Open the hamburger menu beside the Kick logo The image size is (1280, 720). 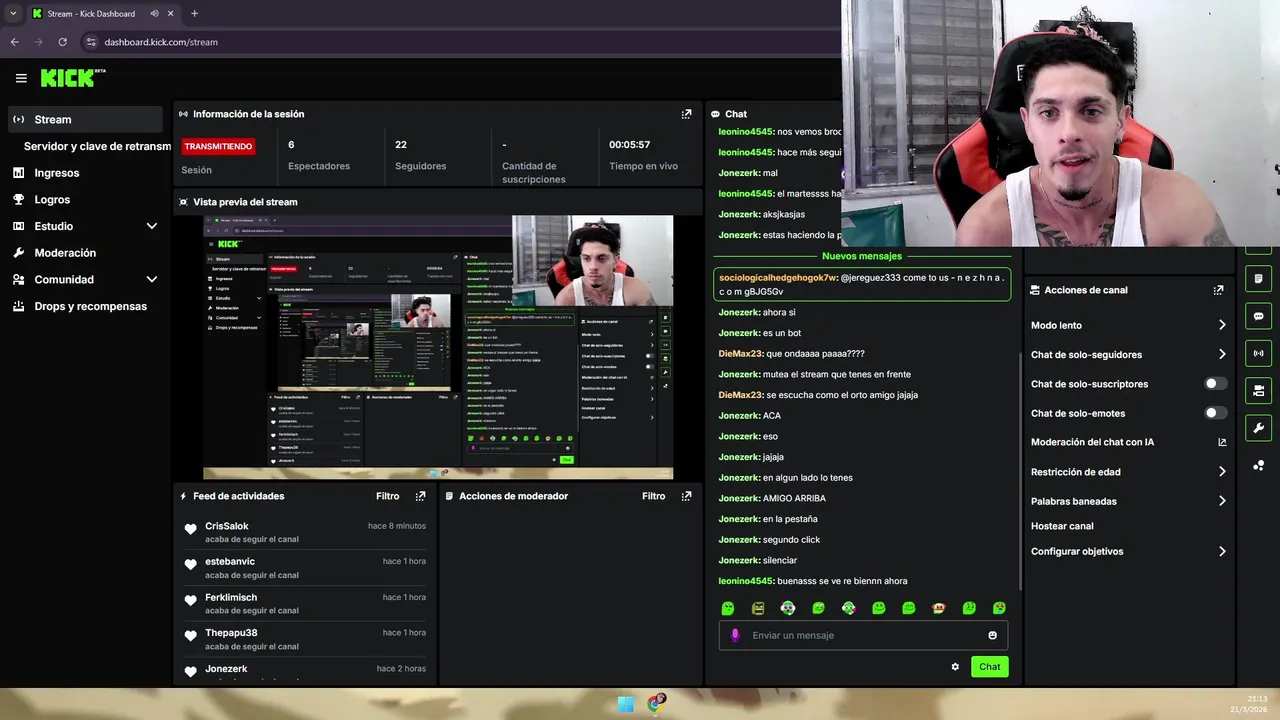point(21,78)
